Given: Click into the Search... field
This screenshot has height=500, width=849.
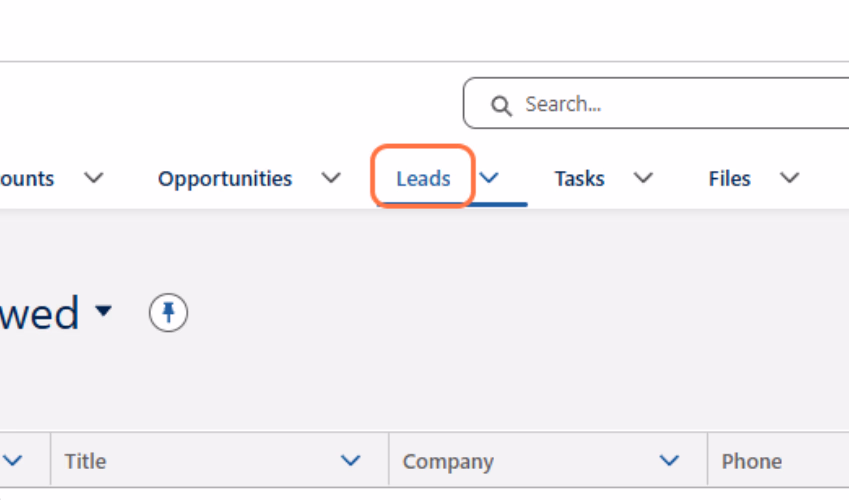Looking at the screenshot, I should [x=656, y=103].
